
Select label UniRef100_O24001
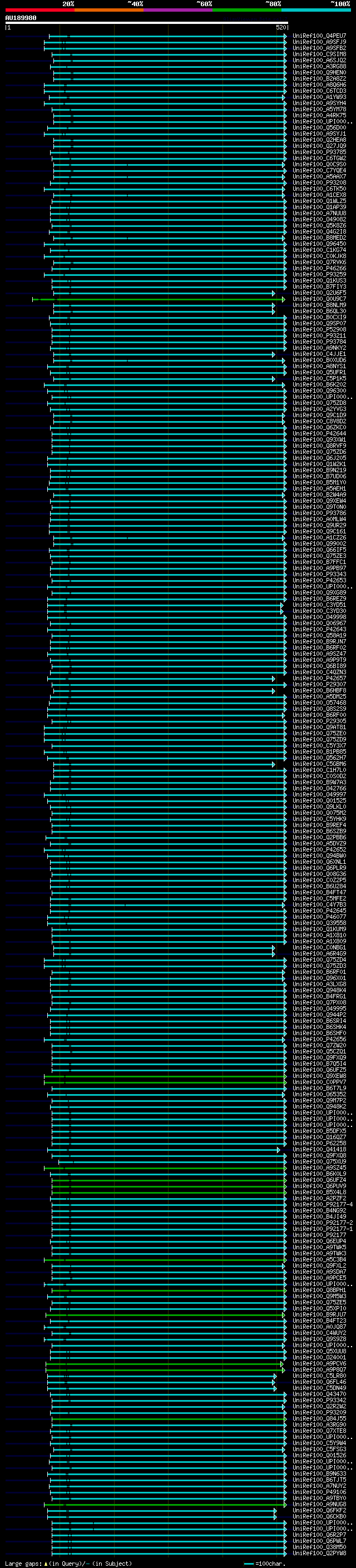(x=319, y=1357)
